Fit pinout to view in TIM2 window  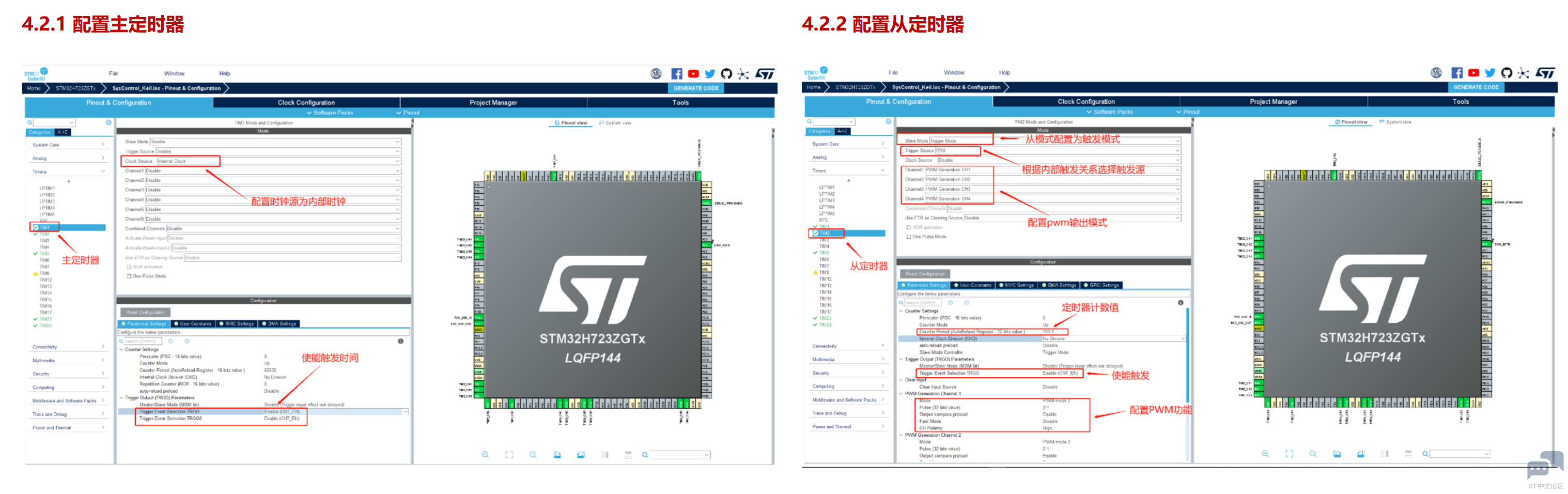[1289, 454]
